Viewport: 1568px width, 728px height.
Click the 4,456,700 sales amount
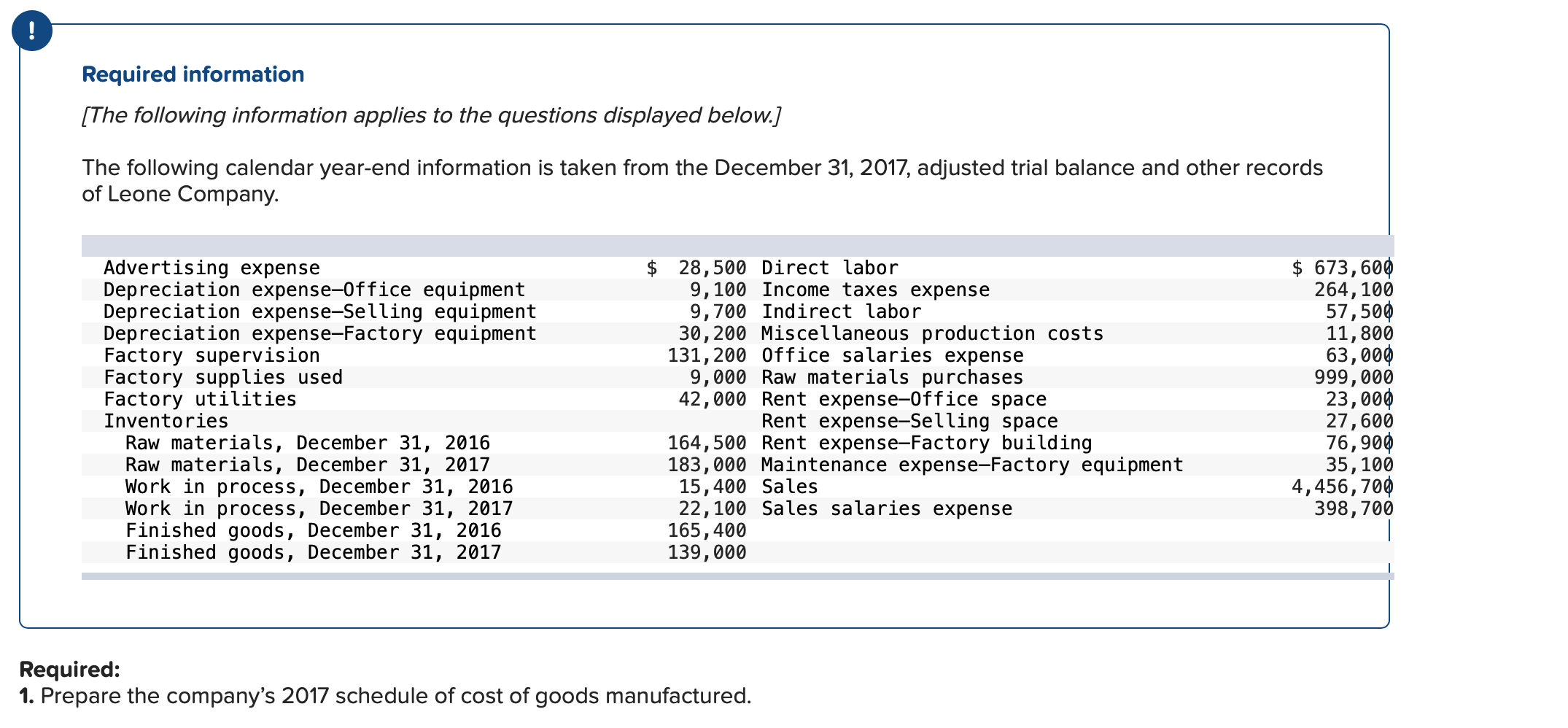point(1343,487)
